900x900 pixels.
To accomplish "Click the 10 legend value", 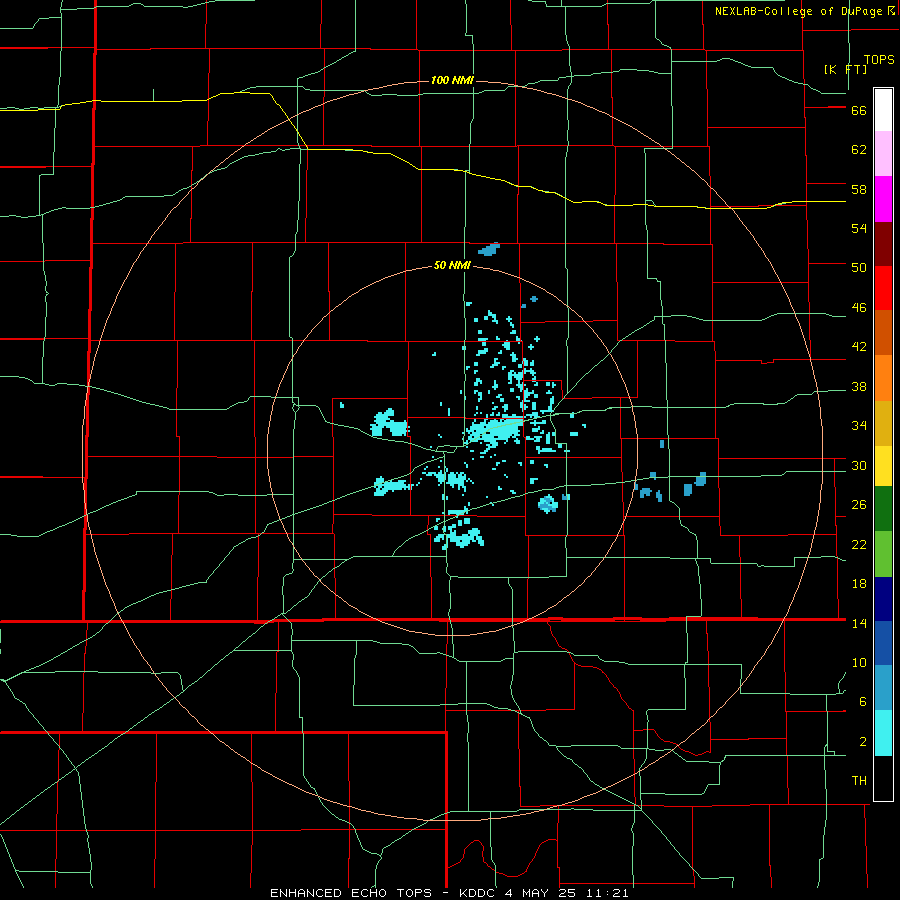I will (x=859, y=663).
